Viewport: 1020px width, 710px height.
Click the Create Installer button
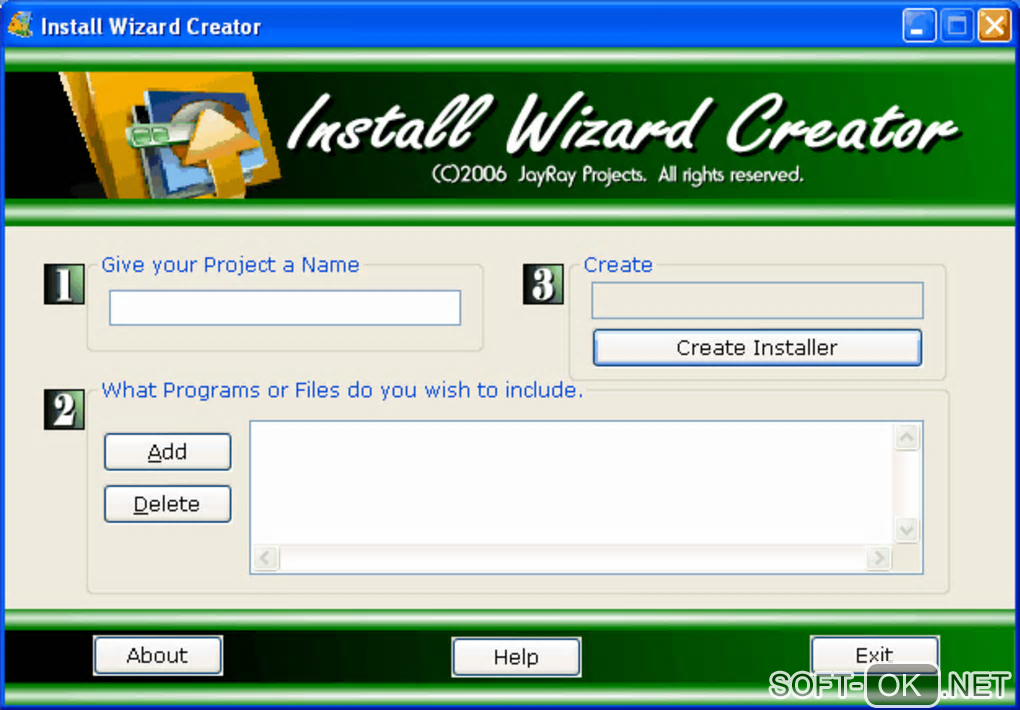pos(757,348)
